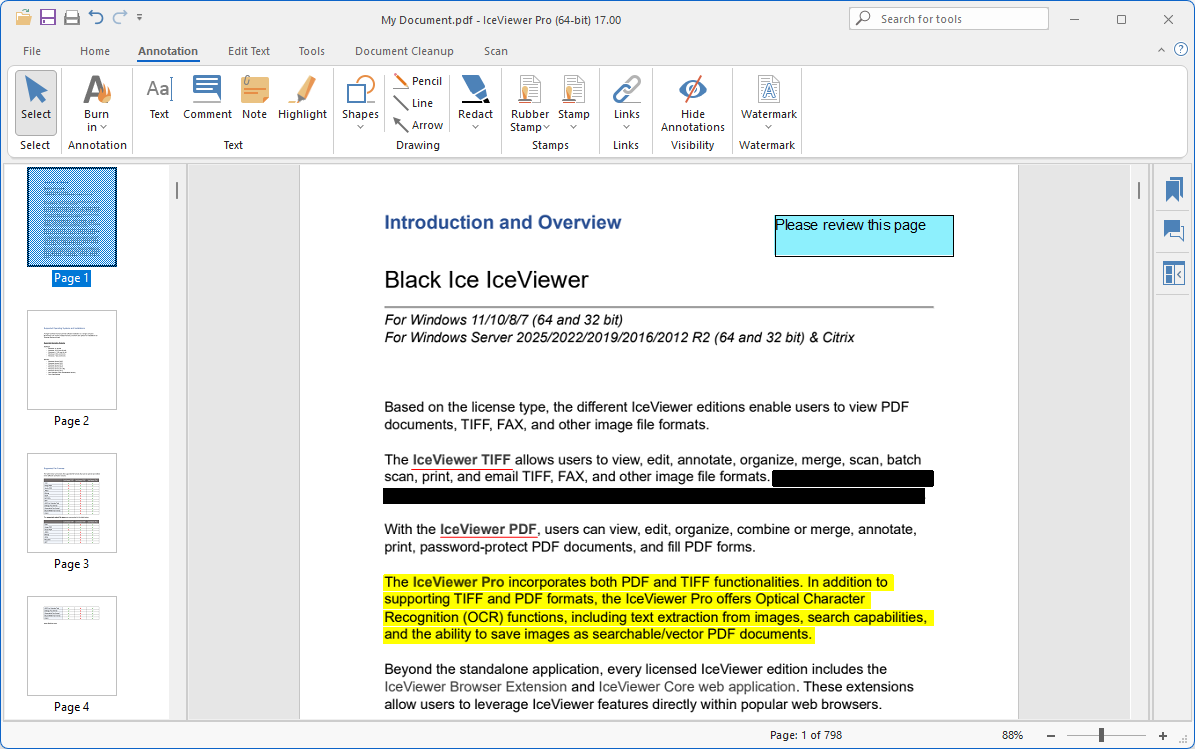Viewport: 1195px width, 749px height.
Task: Click the zoom slider handle
Action: click(x=1101, y=735)
